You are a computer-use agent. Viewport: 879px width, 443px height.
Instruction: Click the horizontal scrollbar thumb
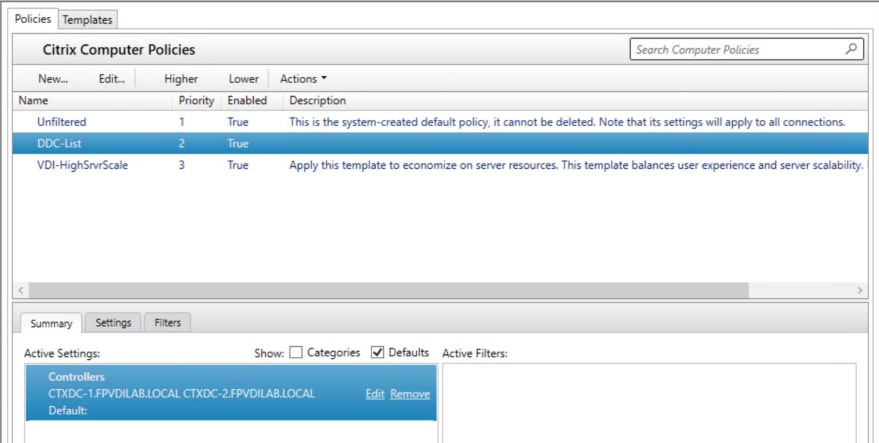(x=388, y=290)
